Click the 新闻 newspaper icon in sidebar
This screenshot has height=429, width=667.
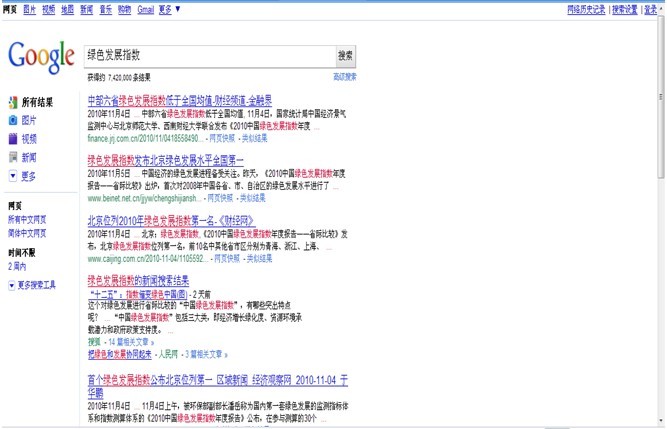click(x=13, y=157)
